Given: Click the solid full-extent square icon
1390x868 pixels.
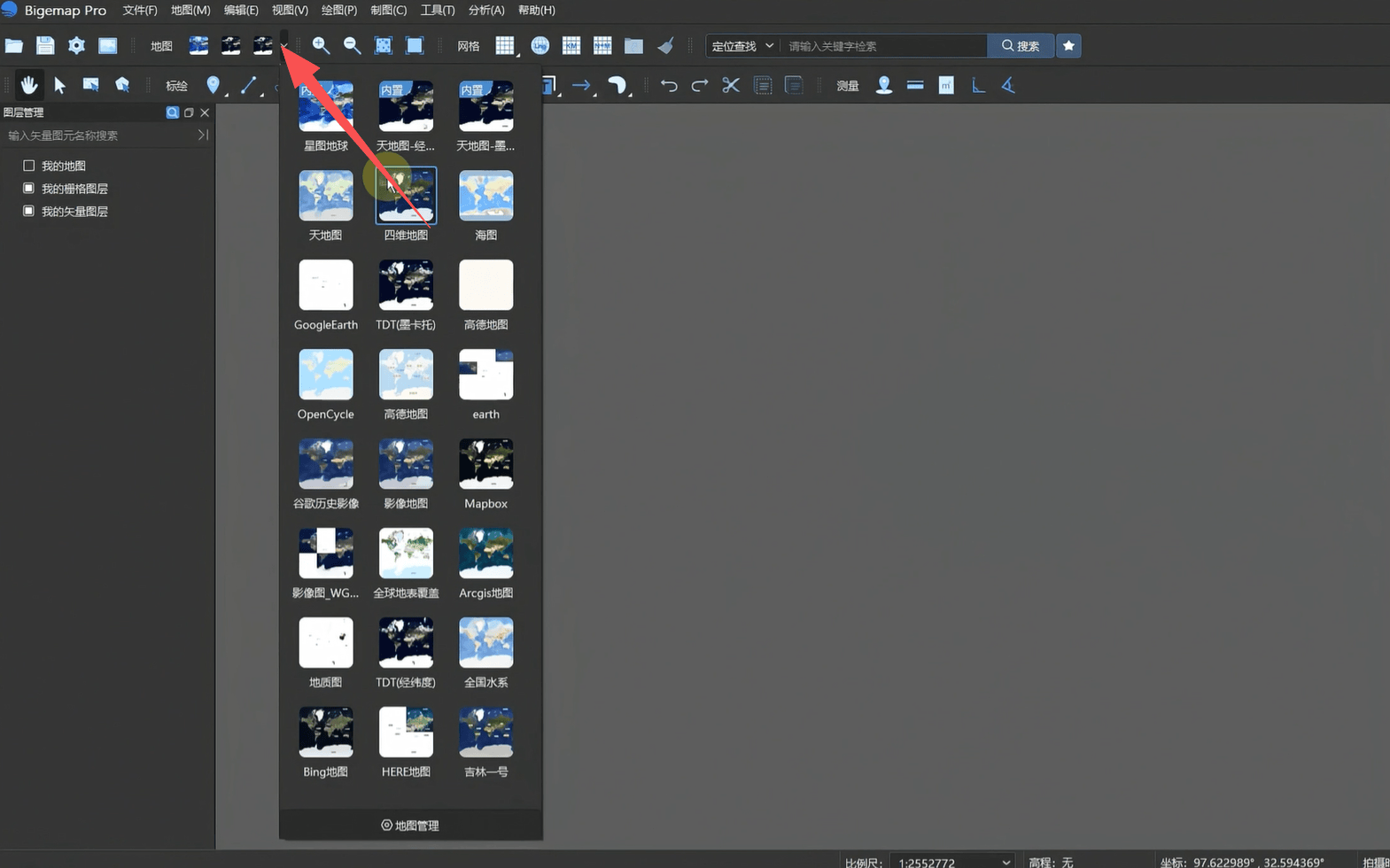Looking at the screenshot, I should click(414, 46).
